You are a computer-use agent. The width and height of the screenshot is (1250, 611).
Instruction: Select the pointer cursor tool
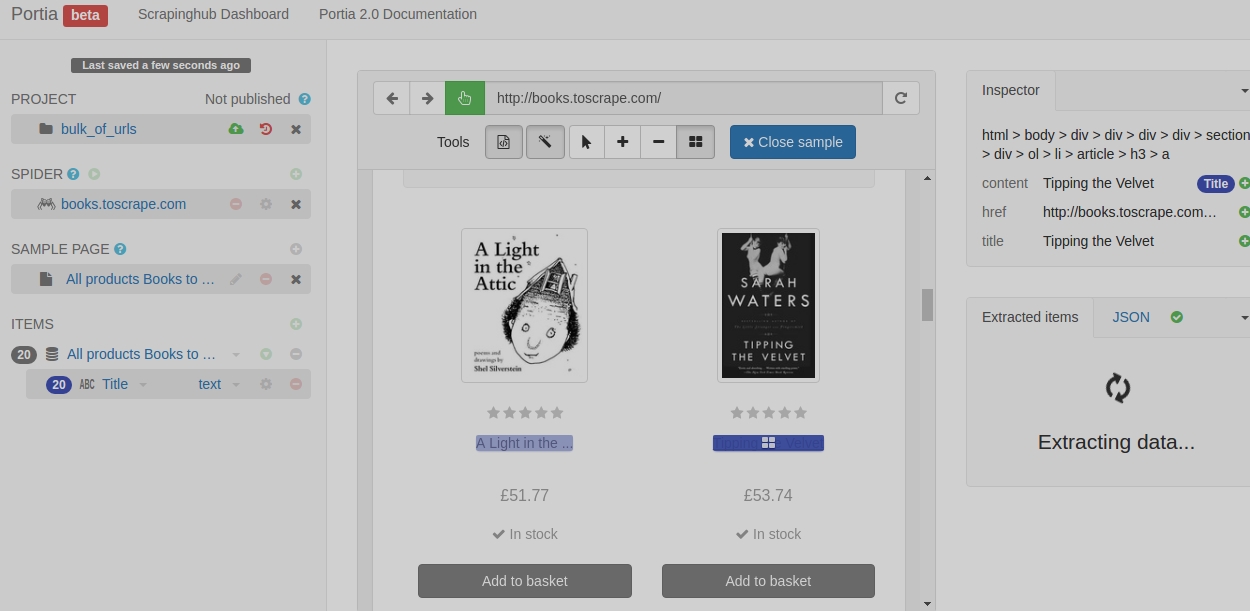[x=587, y=142]
